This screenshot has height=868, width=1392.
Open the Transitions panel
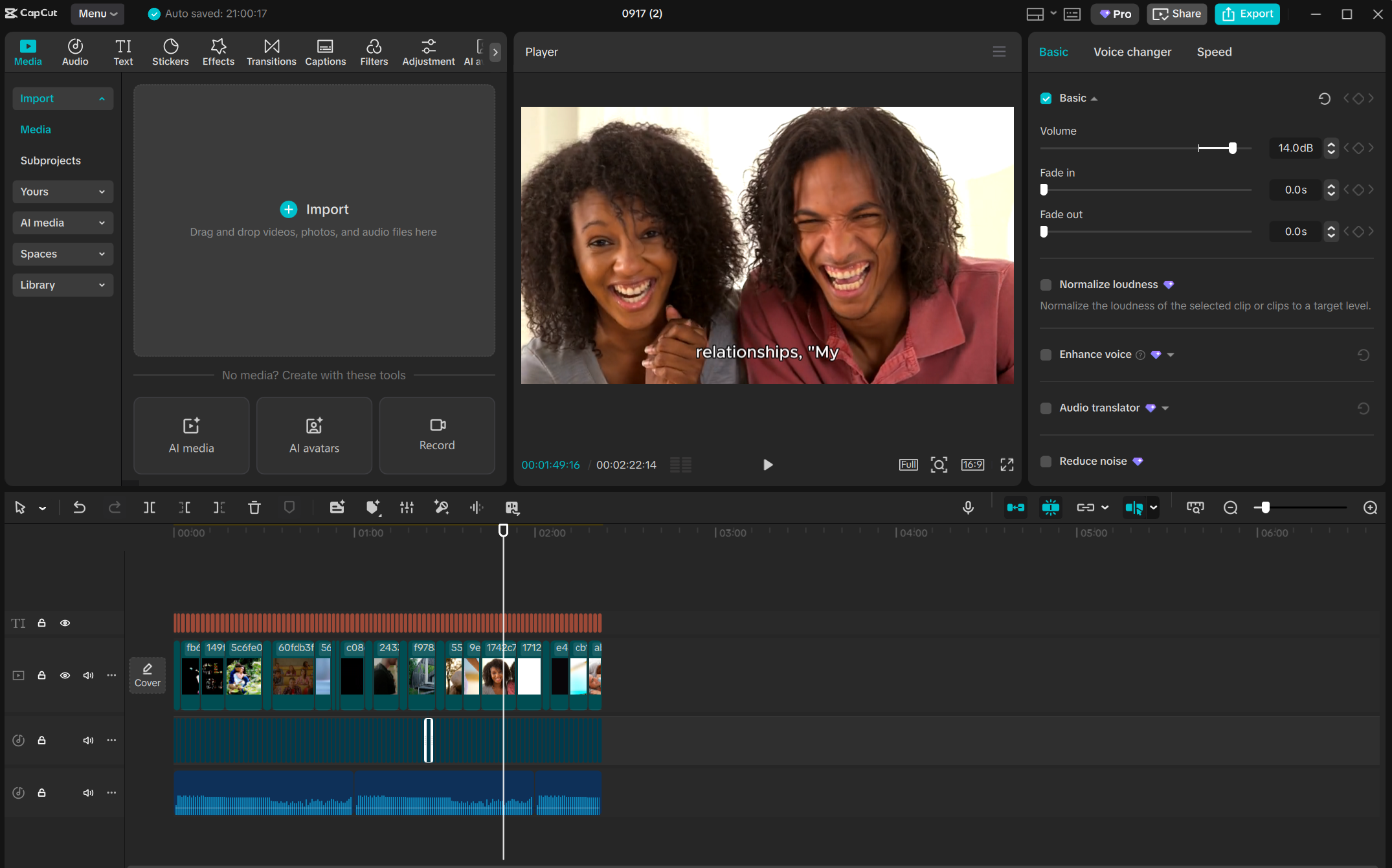pyautogui.click(x=271, y=51)
